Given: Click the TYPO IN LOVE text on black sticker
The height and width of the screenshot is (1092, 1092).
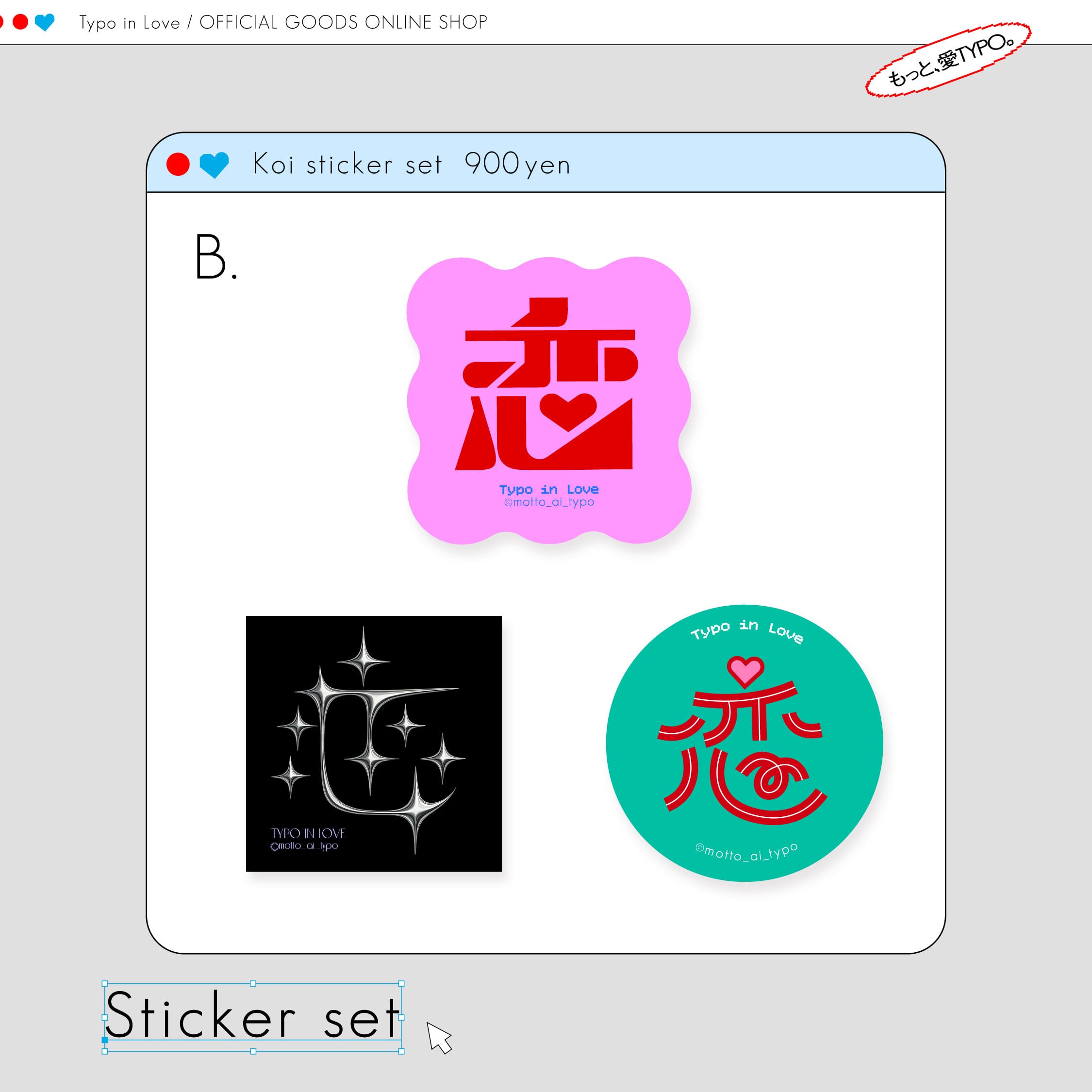Looking at the screenshot, I should point(308,833).
